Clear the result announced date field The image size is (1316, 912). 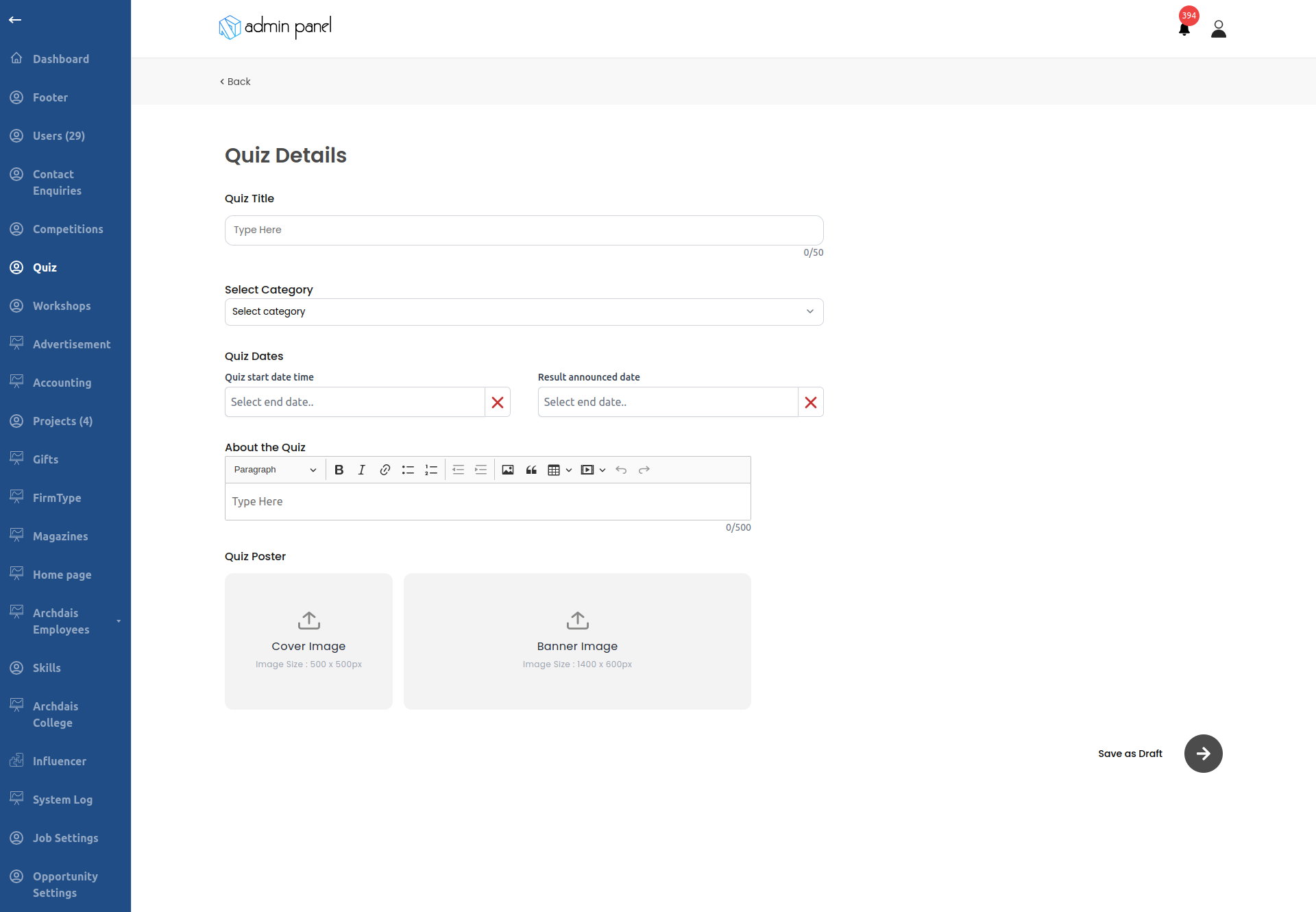point(811,402)
